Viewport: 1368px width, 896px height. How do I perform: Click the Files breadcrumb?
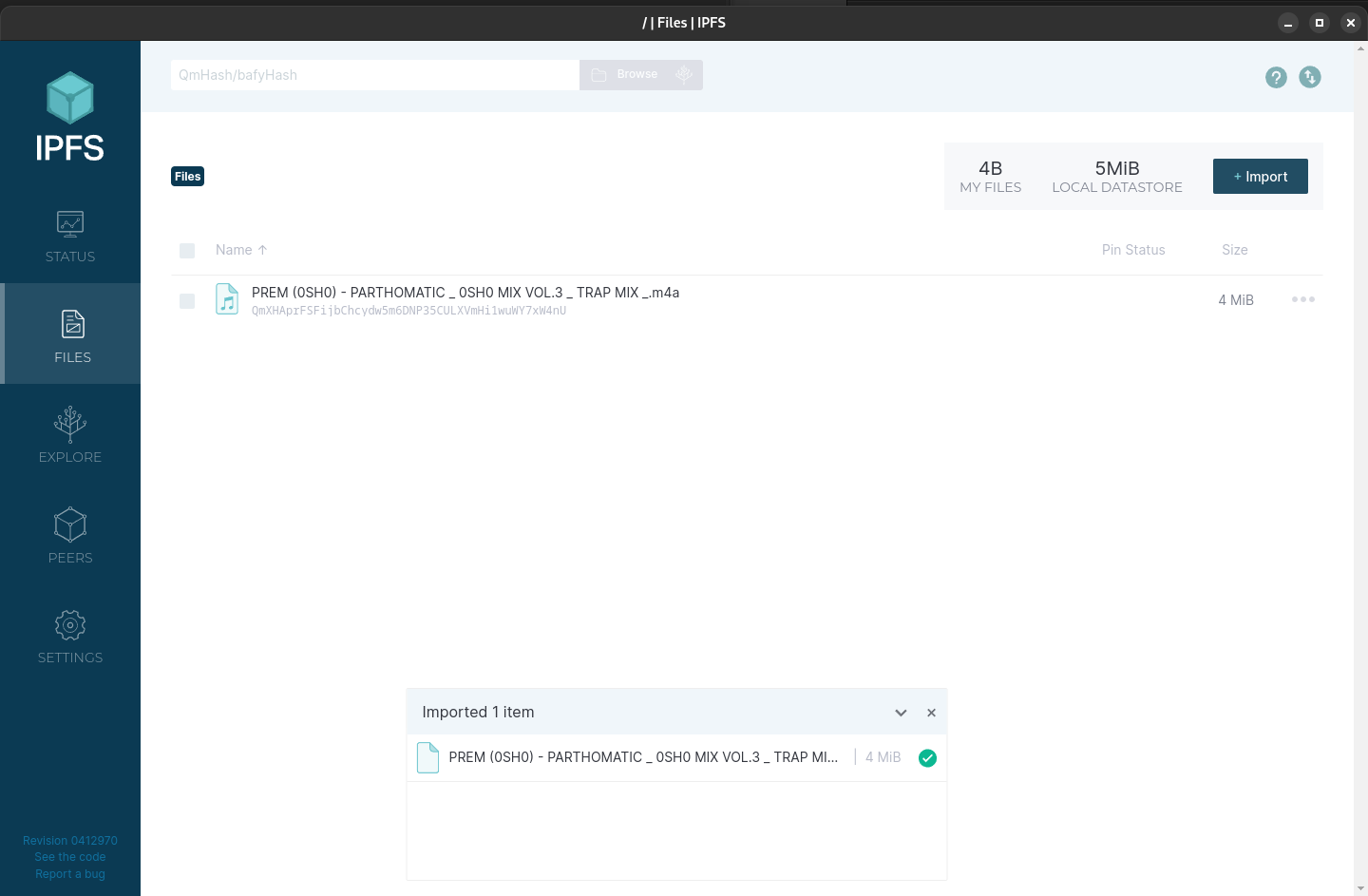coord(188,176)
